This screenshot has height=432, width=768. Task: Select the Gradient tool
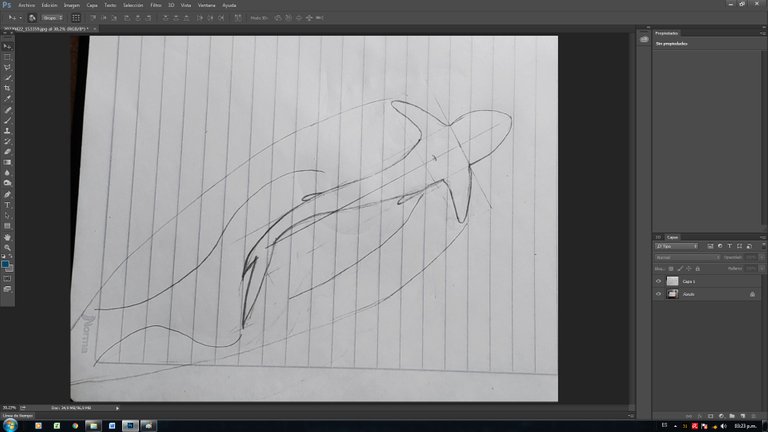[x=7, y=162]
